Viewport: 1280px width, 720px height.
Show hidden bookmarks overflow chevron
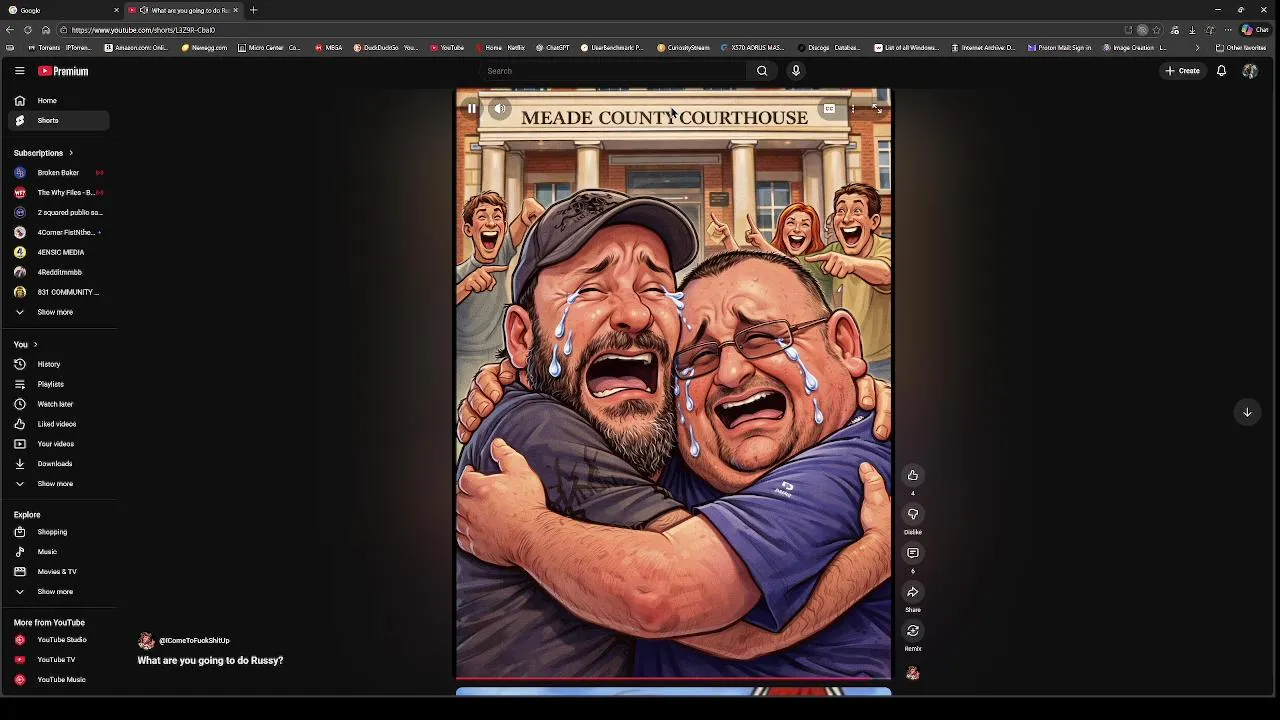(1197, 48)
